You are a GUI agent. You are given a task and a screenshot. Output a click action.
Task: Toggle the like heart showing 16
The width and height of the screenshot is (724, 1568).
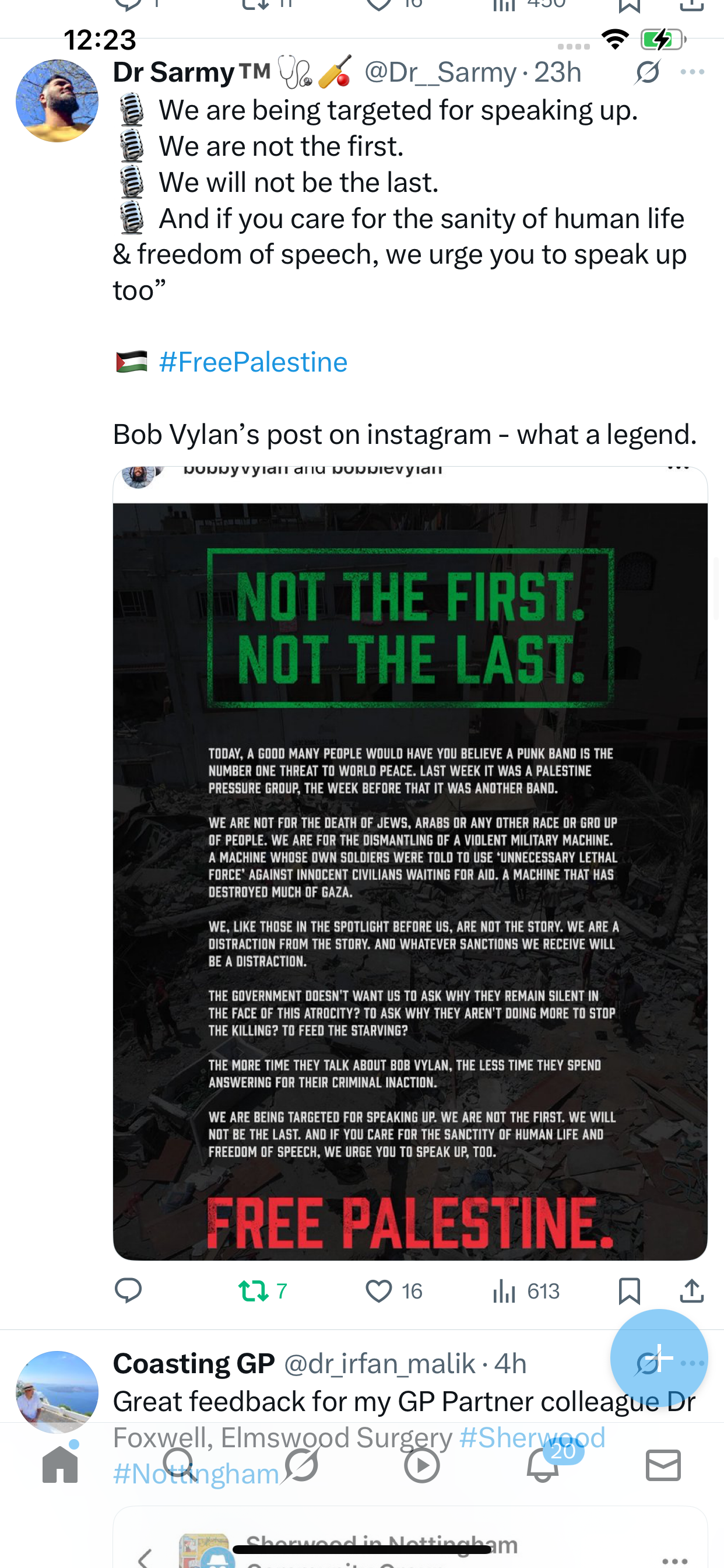(x=393, y=1291)
